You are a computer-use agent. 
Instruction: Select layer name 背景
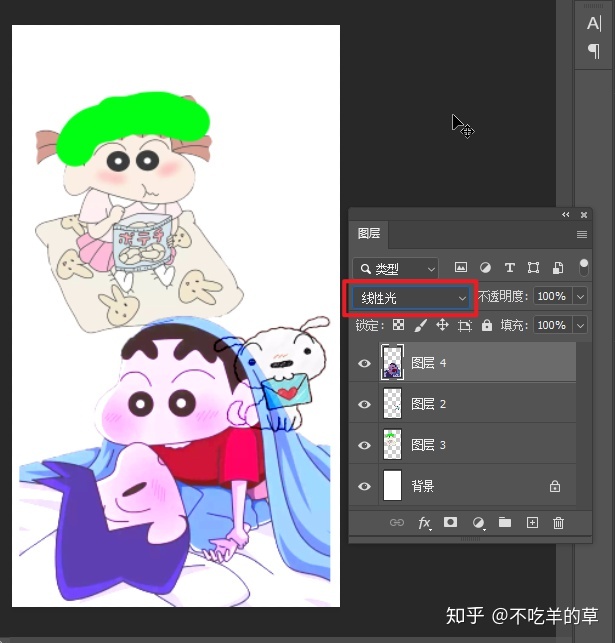[423, 486]
